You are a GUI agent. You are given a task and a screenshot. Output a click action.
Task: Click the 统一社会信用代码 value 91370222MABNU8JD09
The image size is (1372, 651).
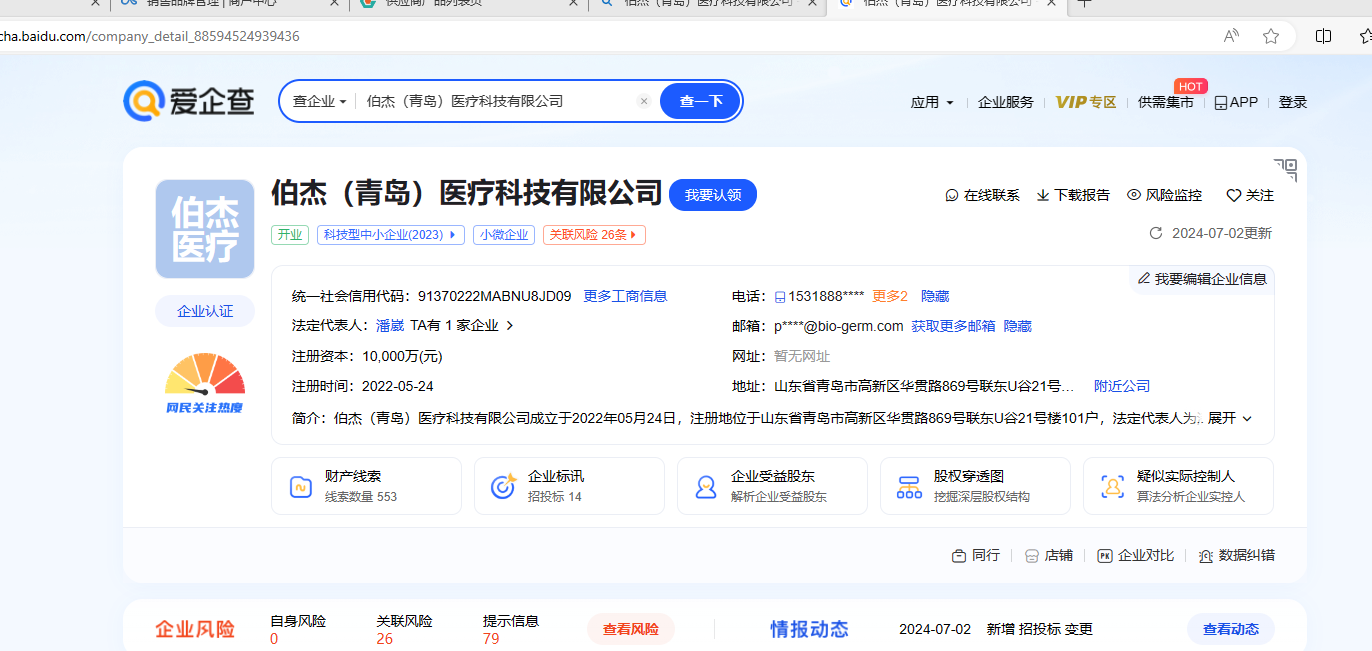(495, 296)
